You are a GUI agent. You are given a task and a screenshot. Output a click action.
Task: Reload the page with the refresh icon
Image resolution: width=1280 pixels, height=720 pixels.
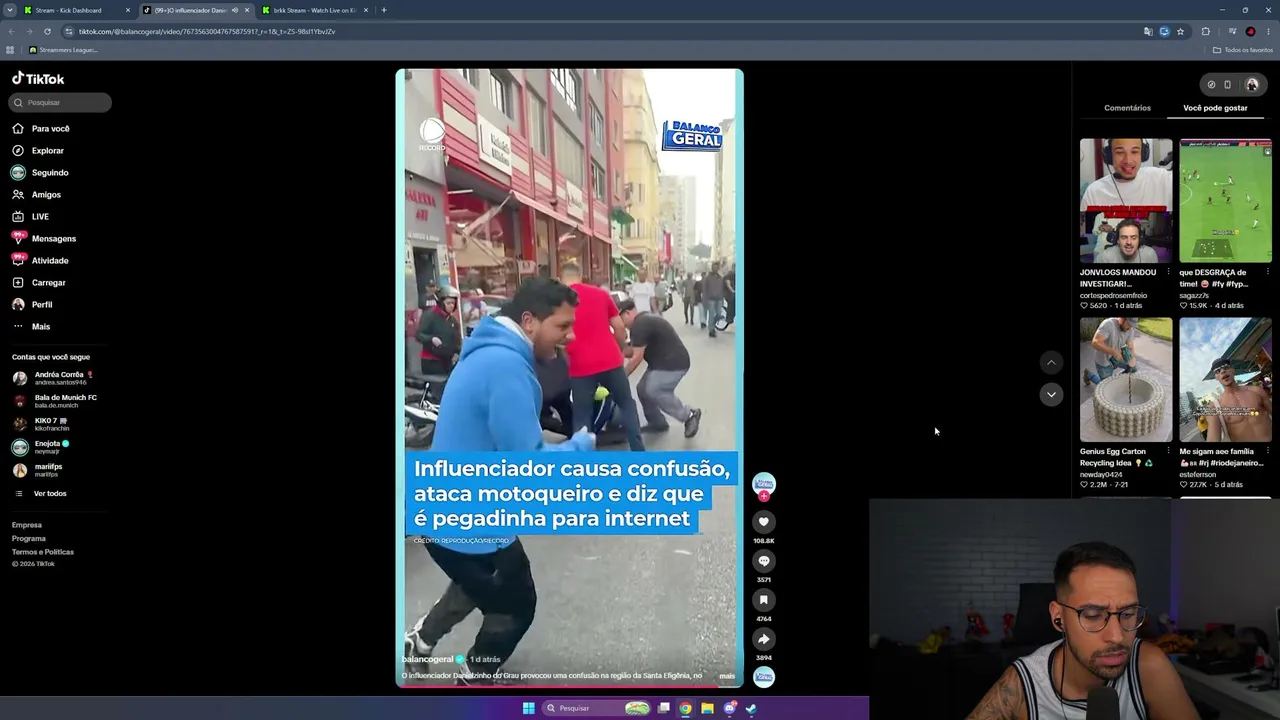47,31
